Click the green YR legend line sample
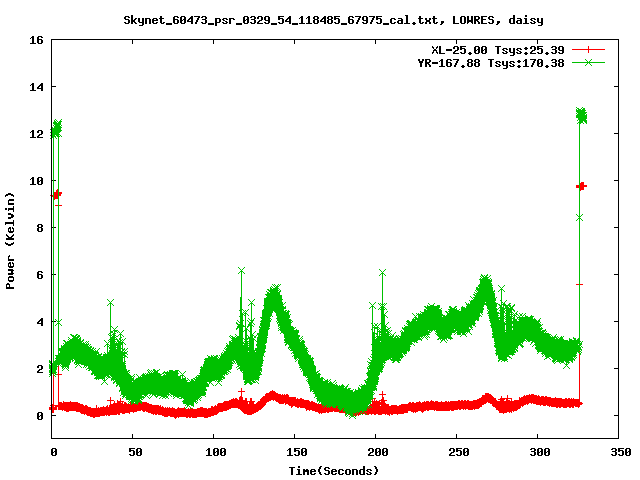Screen dimensions: 640x480 tap(588, 62)
